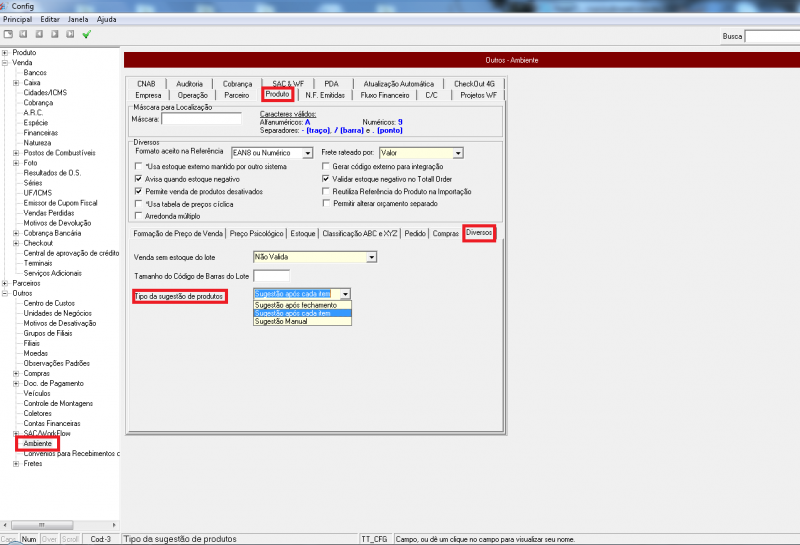The image size is (800, 545).
Task: Go to last record toolbar icon
Action: pos(69,34)
